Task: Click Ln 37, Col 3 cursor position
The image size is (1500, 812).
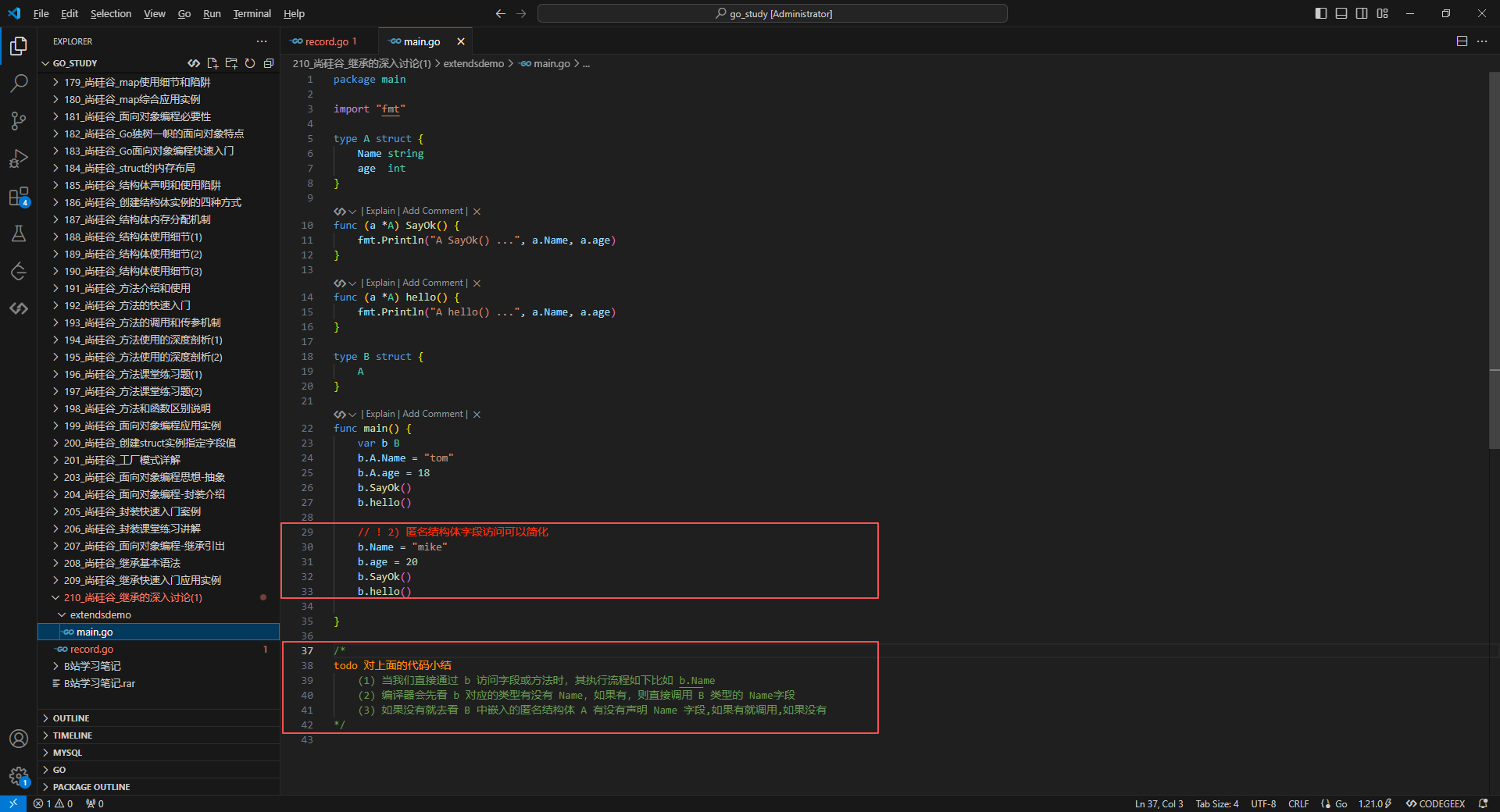Action: coord(1159,803)
